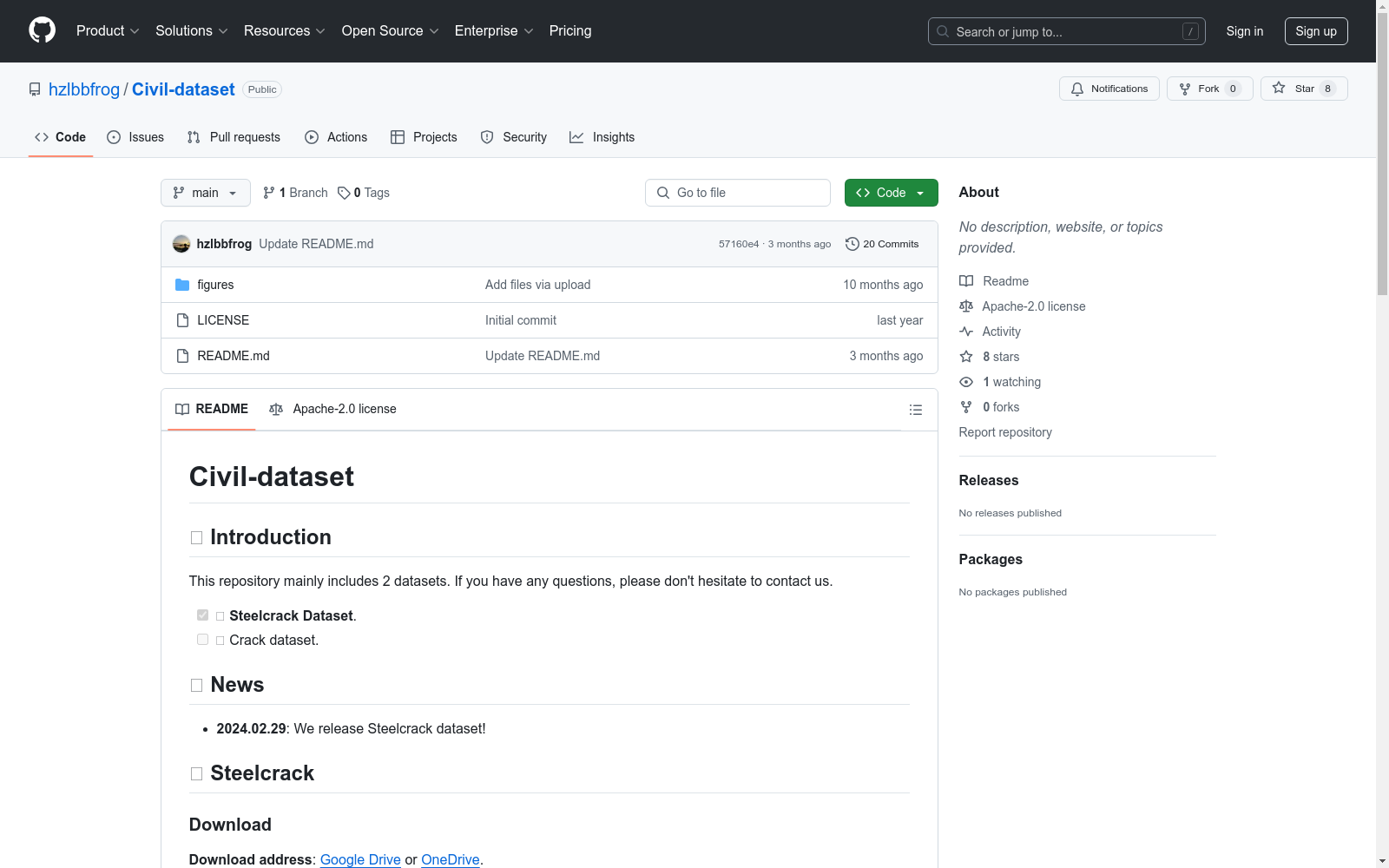Click the Search or jump to field
The image size is (1389, 868).
(x=1066, y=31)
